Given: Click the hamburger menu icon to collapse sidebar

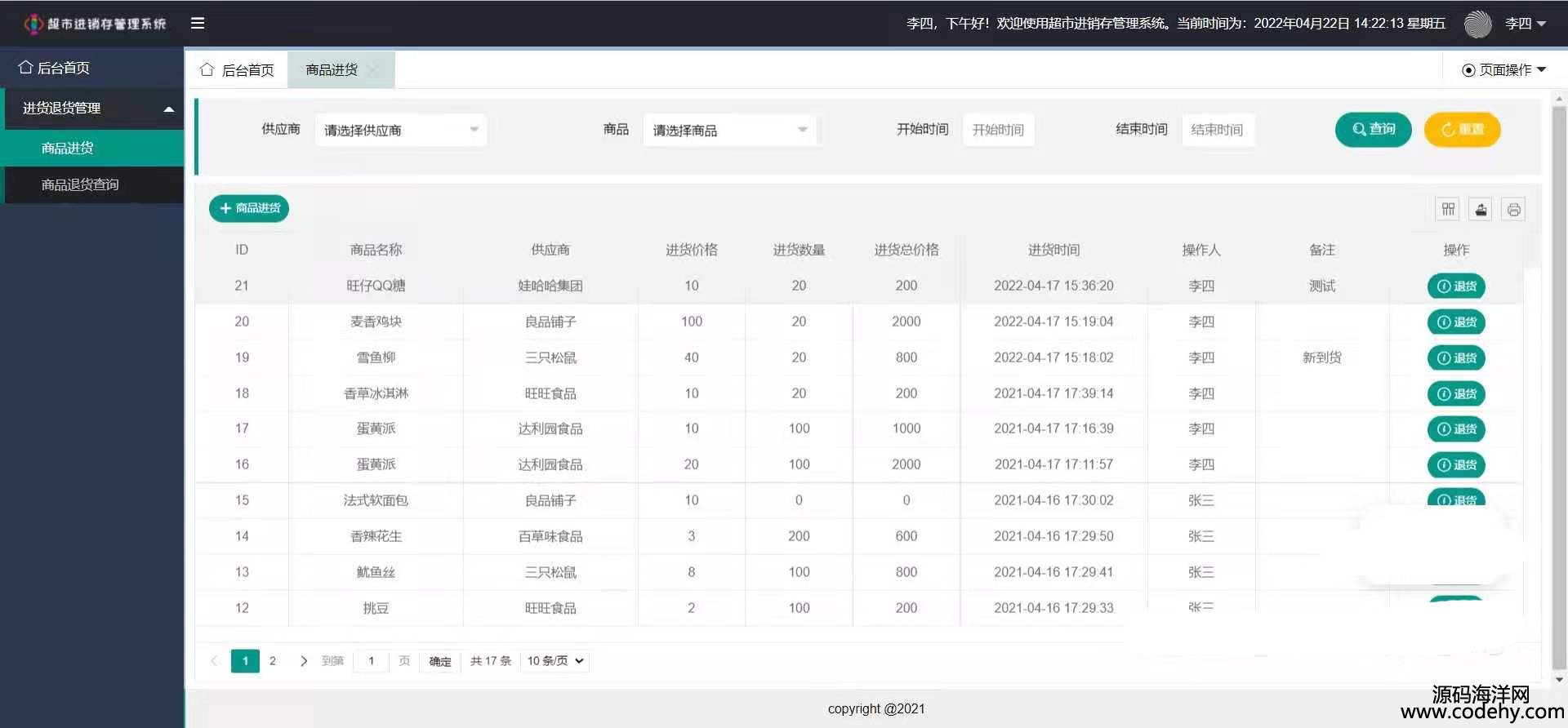Looking at the screenshot, I should point(198,23).
